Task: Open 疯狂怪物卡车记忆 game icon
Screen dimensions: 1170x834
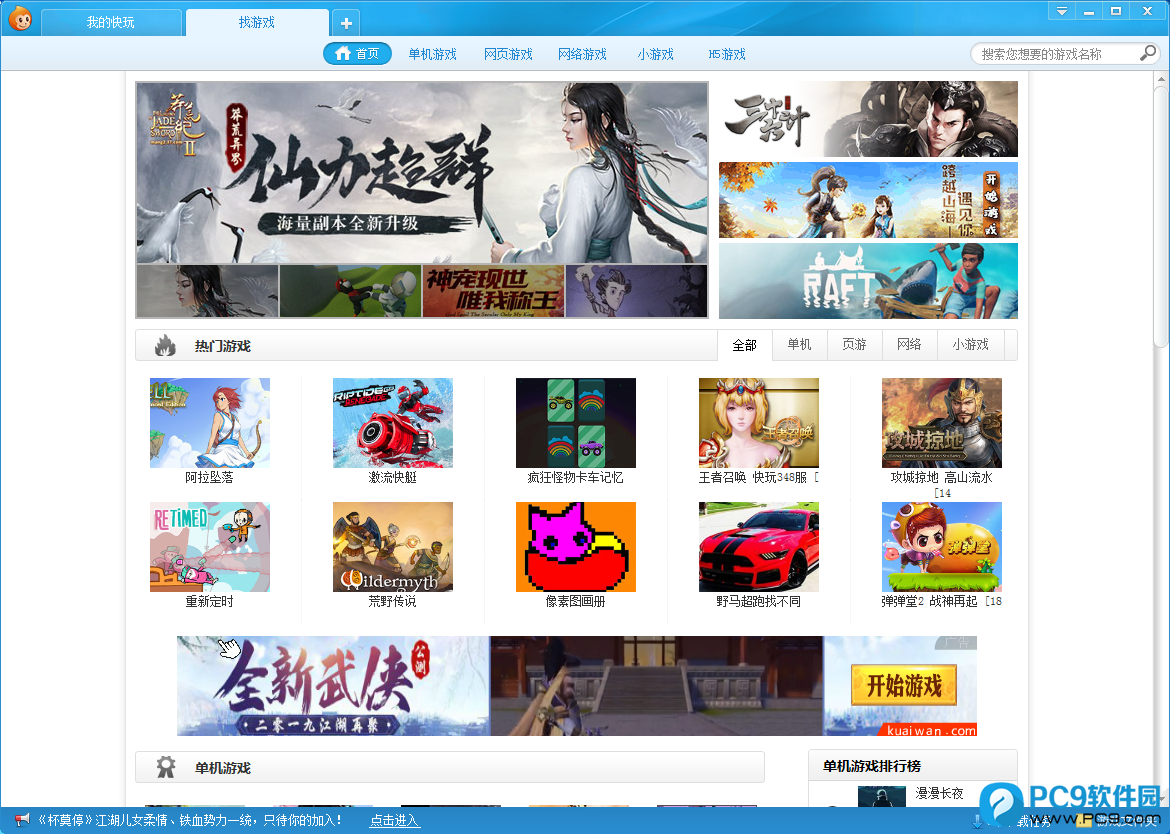Action: 575,423
